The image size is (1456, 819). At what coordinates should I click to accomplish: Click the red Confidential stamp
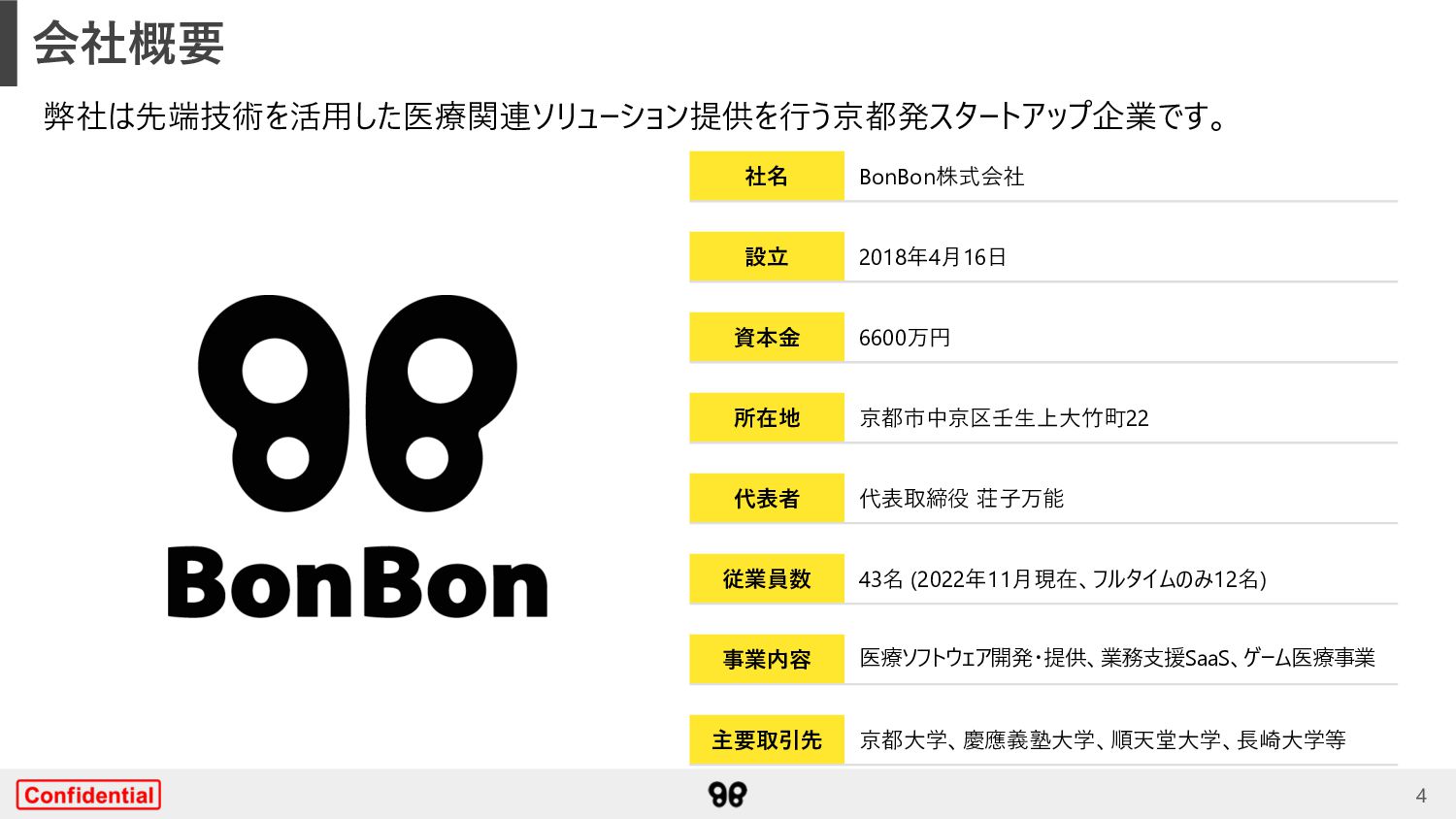(x=88, y=795)
